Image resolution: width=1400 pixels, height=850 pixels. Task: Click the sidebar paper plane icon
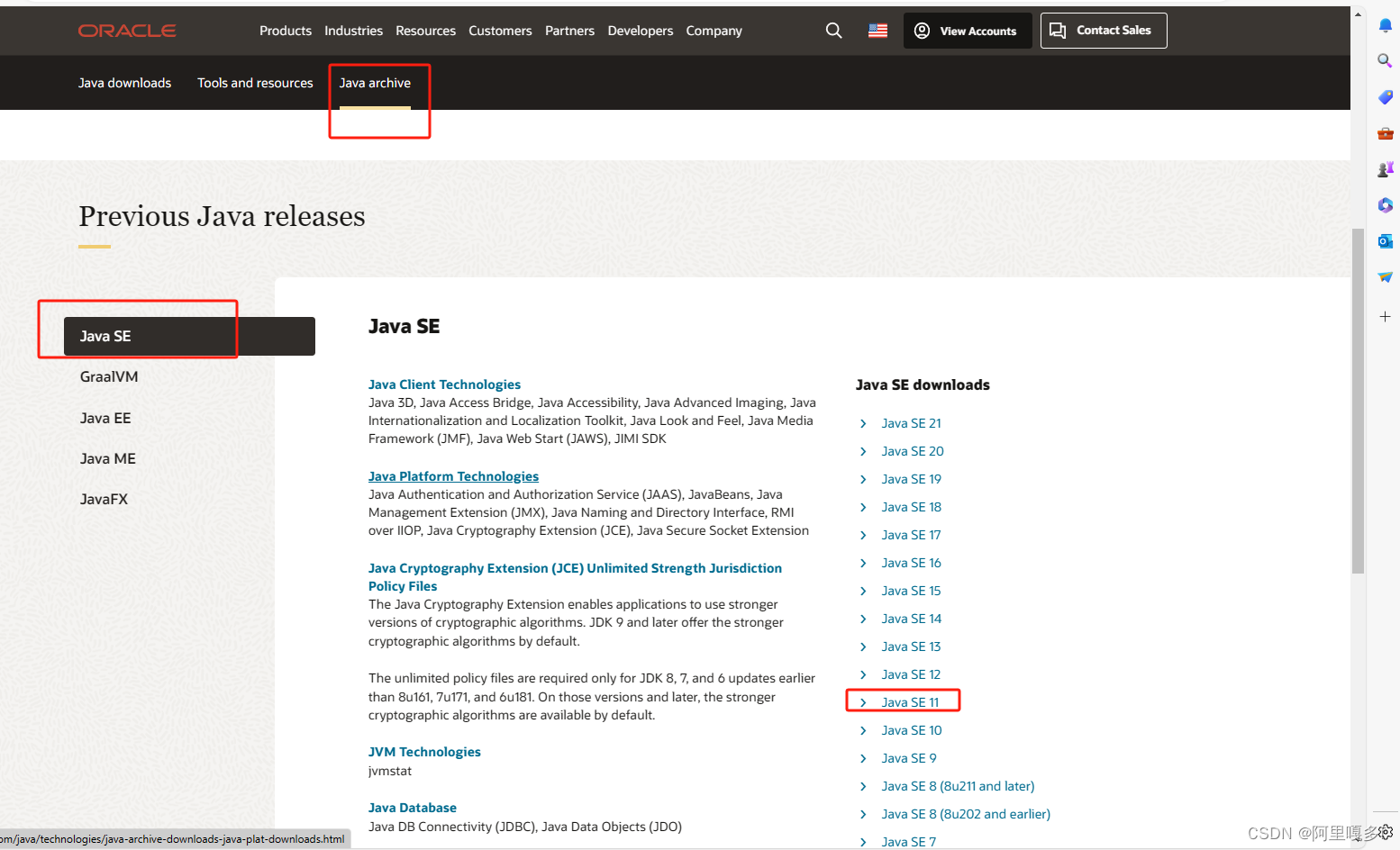pyautogui.click(x=1386, y=277)
